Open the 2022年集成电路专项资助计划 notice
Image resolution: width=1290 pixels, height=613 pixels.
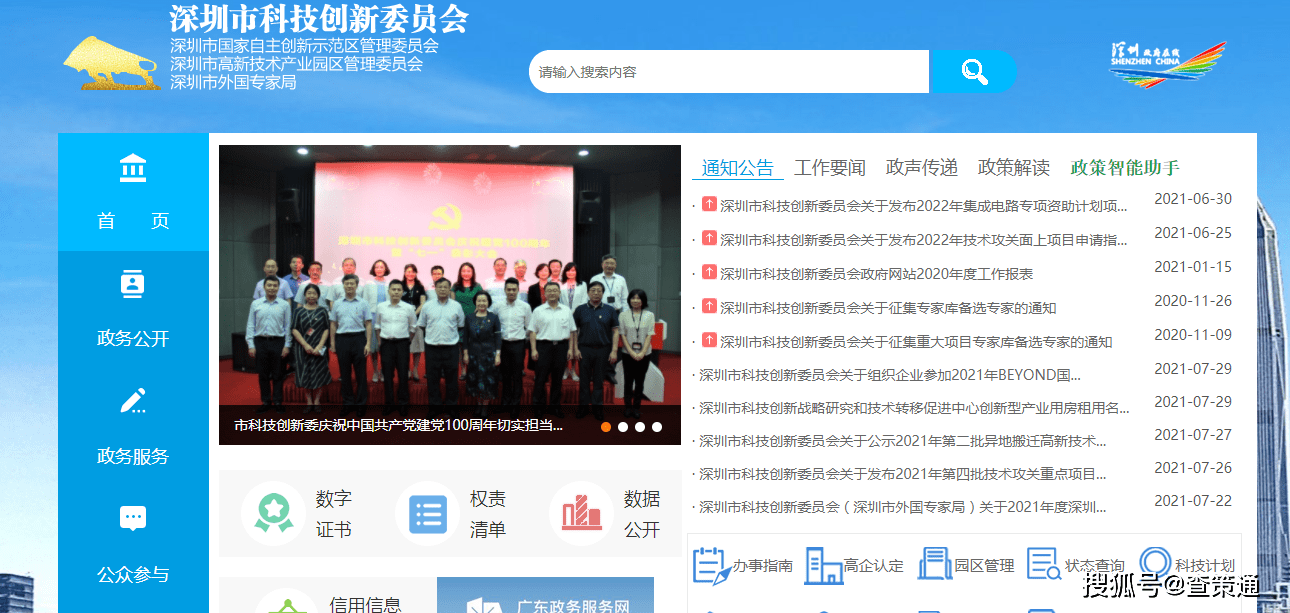tap(923, 206)
